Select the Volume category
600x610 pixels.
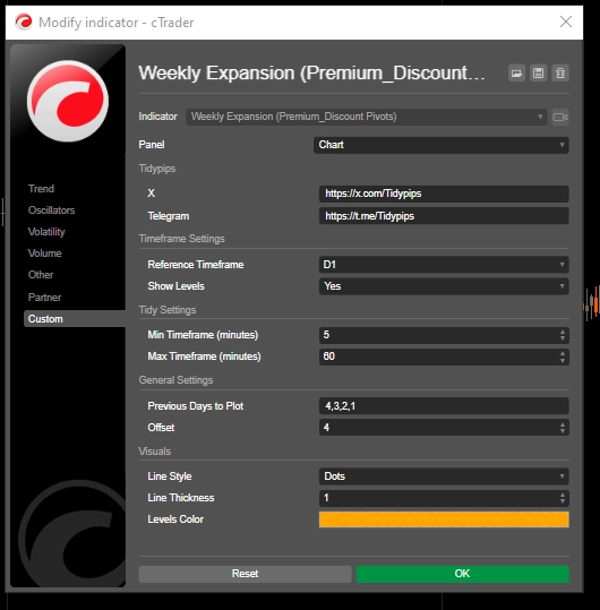click(x=45, y=253)
